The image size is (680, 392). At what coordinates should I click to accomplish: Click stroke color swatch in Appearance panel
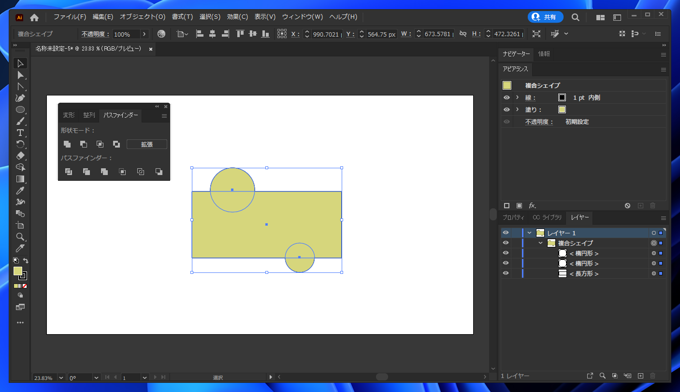tap(562, 98)
